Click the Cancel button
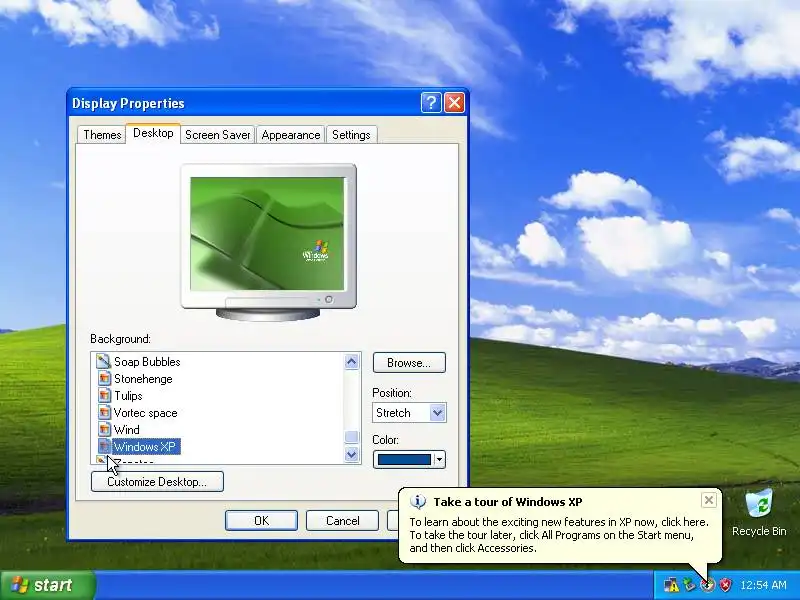 342,520
